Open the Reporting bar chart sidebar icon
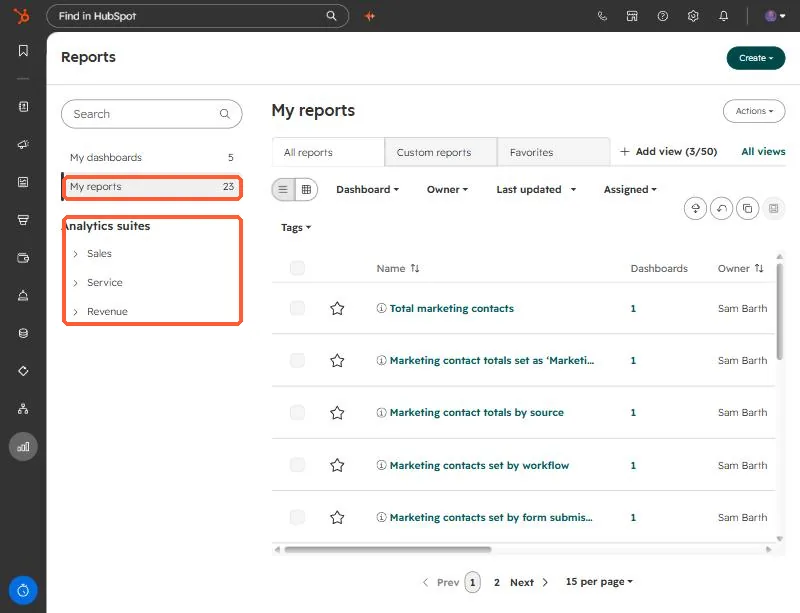This screenshot has height=613, width=800. tap(23, 447)
